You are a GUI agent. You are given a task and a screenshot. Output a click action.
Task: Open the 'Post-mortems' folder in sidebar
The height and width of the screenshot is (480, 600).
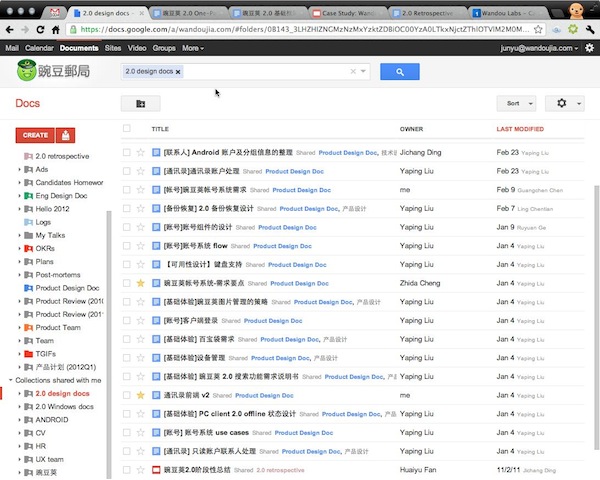(58, 274)
